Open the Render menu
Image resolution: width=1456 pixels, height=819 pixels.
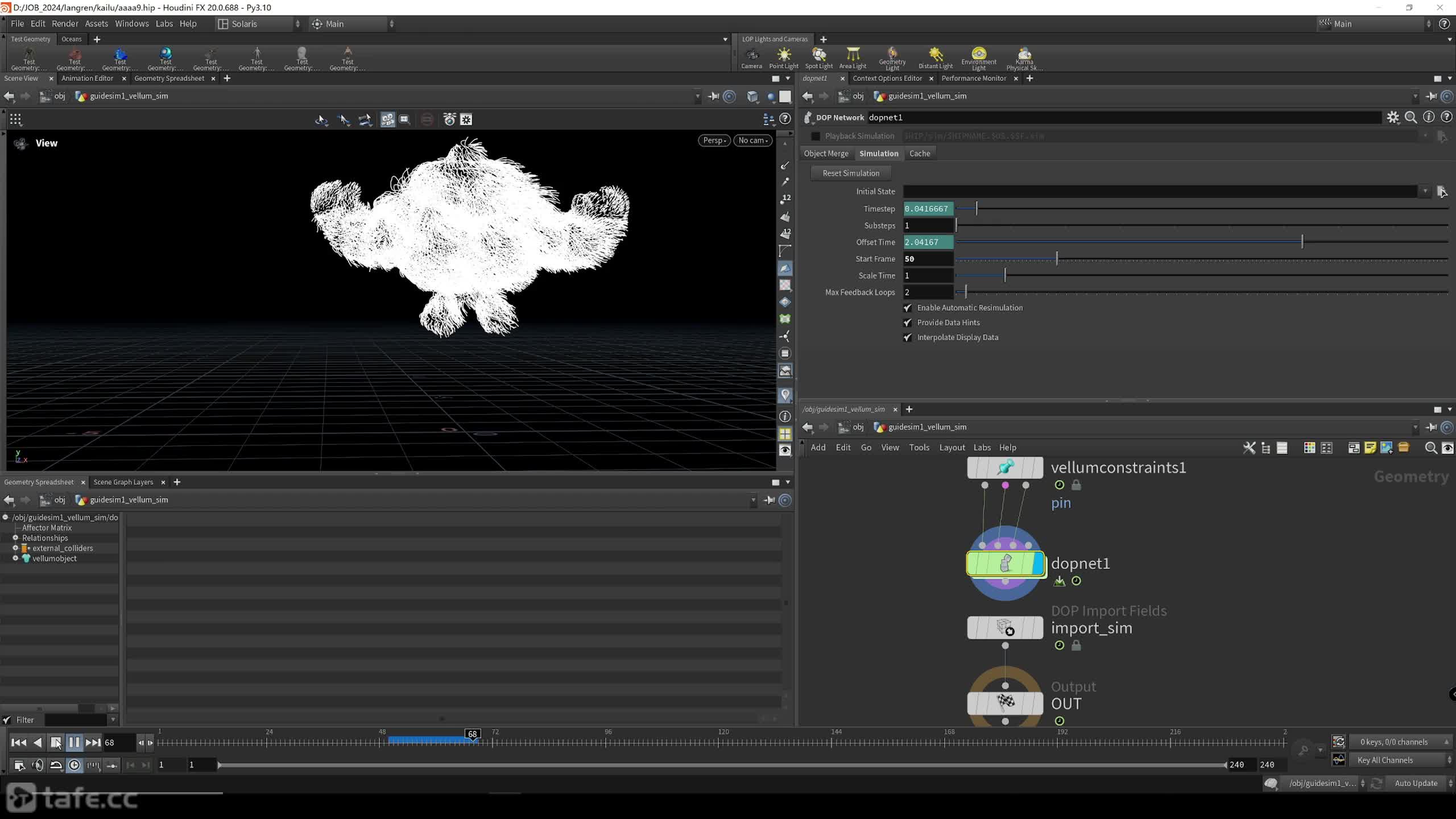(65, 24)
